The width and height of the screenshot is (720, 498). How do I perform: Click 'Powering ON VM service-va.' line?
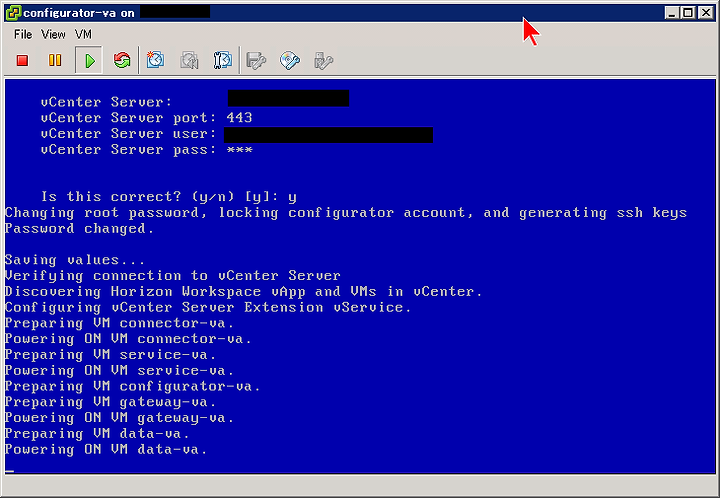point(119,371)
